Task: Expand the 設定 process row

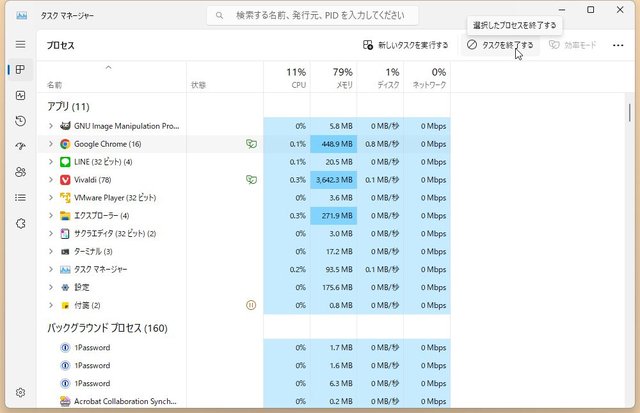Action: coord(51,287)
